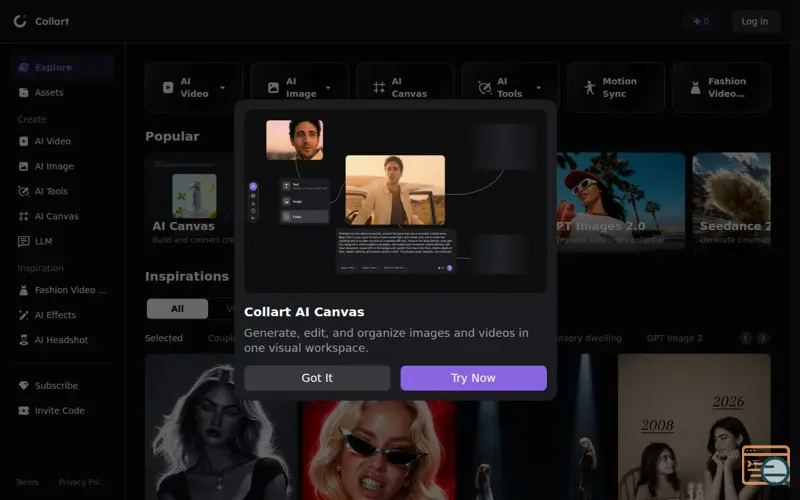Open Assets in the sidebar
The image size is (800, 500).
tap(62, 92)
